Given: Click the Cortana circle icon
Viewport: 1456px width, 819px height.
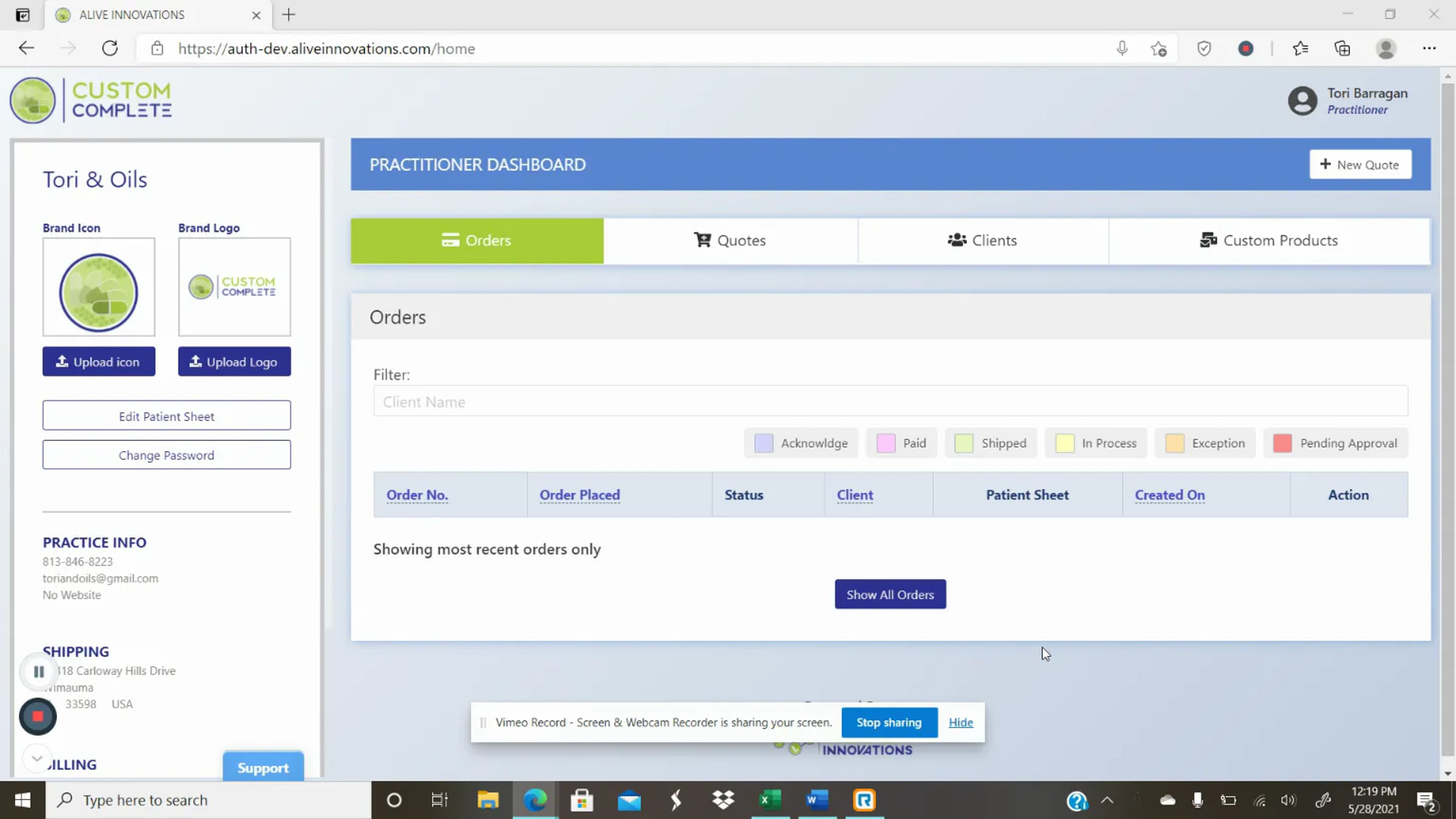Looking at the screenshot, I should (x=394, y=800).
